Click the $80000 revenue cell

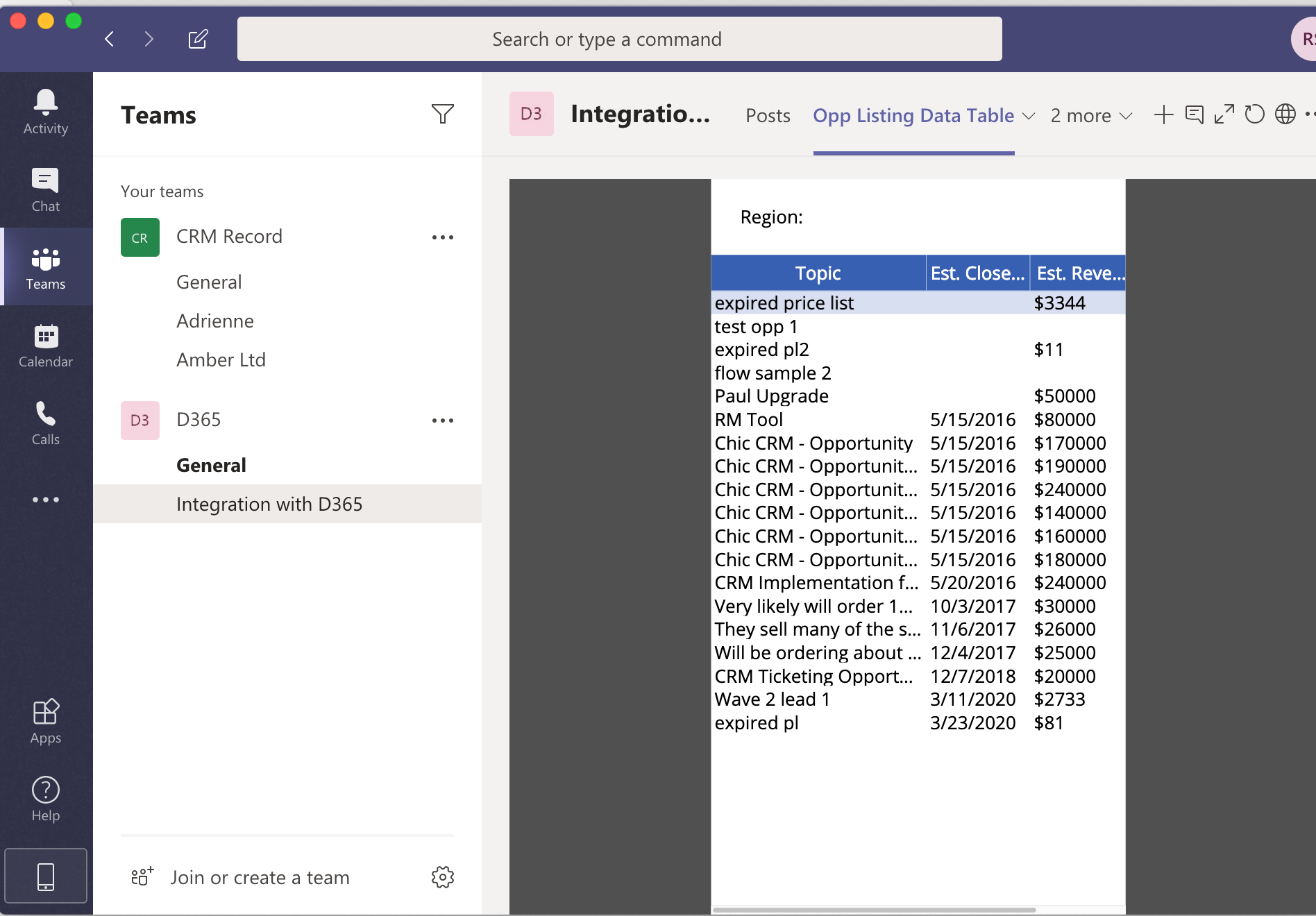(1065, 419)
